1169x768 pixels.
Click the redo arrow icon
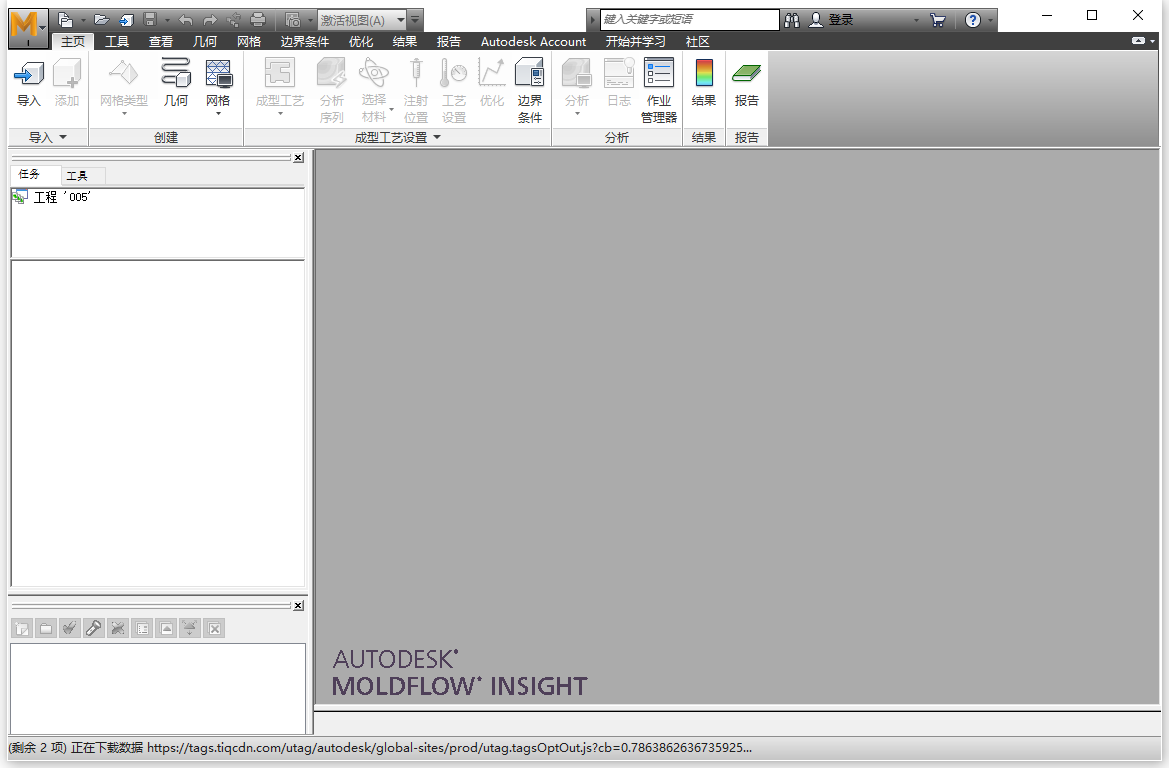coord(210,20)
